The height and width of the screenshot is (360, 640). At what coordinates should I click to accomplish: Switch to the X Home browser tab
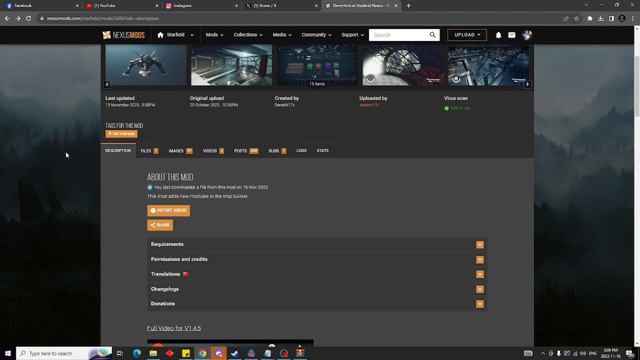click(281, 6)
